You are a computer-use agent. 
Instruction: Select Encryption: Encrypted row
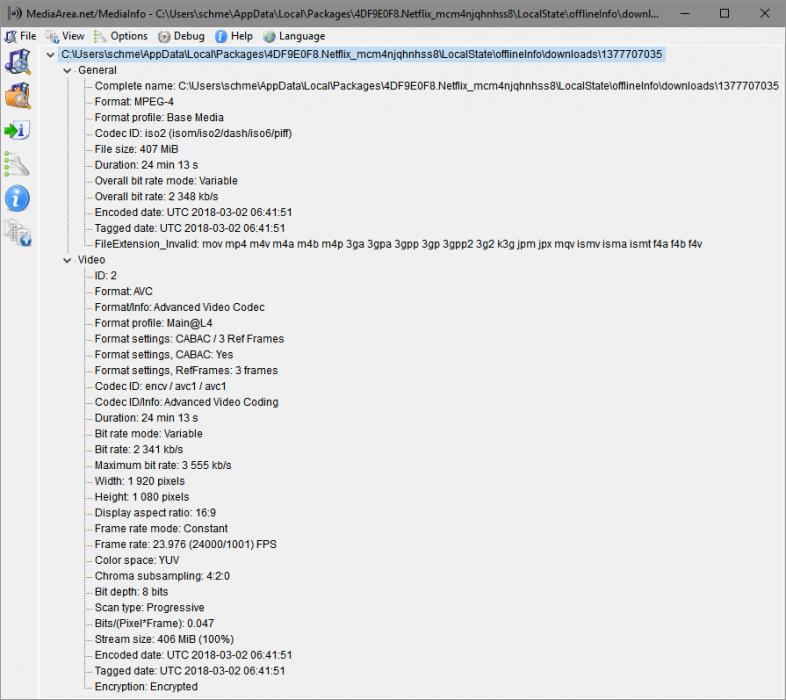point(146,686)
